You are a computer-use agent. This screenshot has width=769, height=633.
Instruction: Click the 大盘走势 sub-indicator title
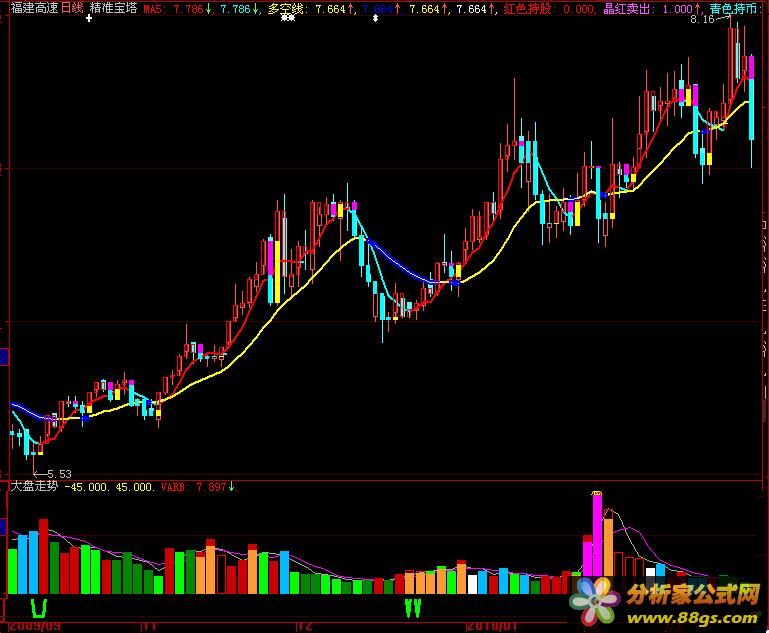(34, 486)
